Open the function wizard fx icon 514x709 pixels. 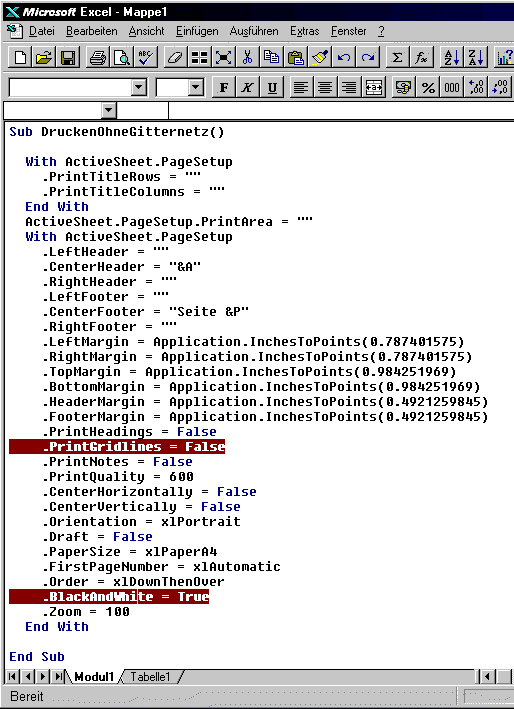421,58
